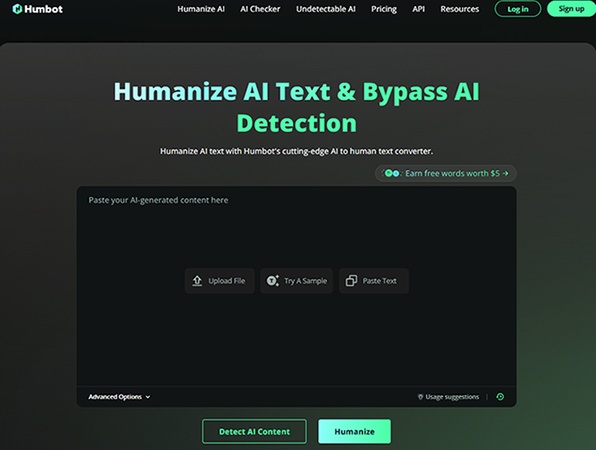Click the upload arrow icon

click(197, 281)
